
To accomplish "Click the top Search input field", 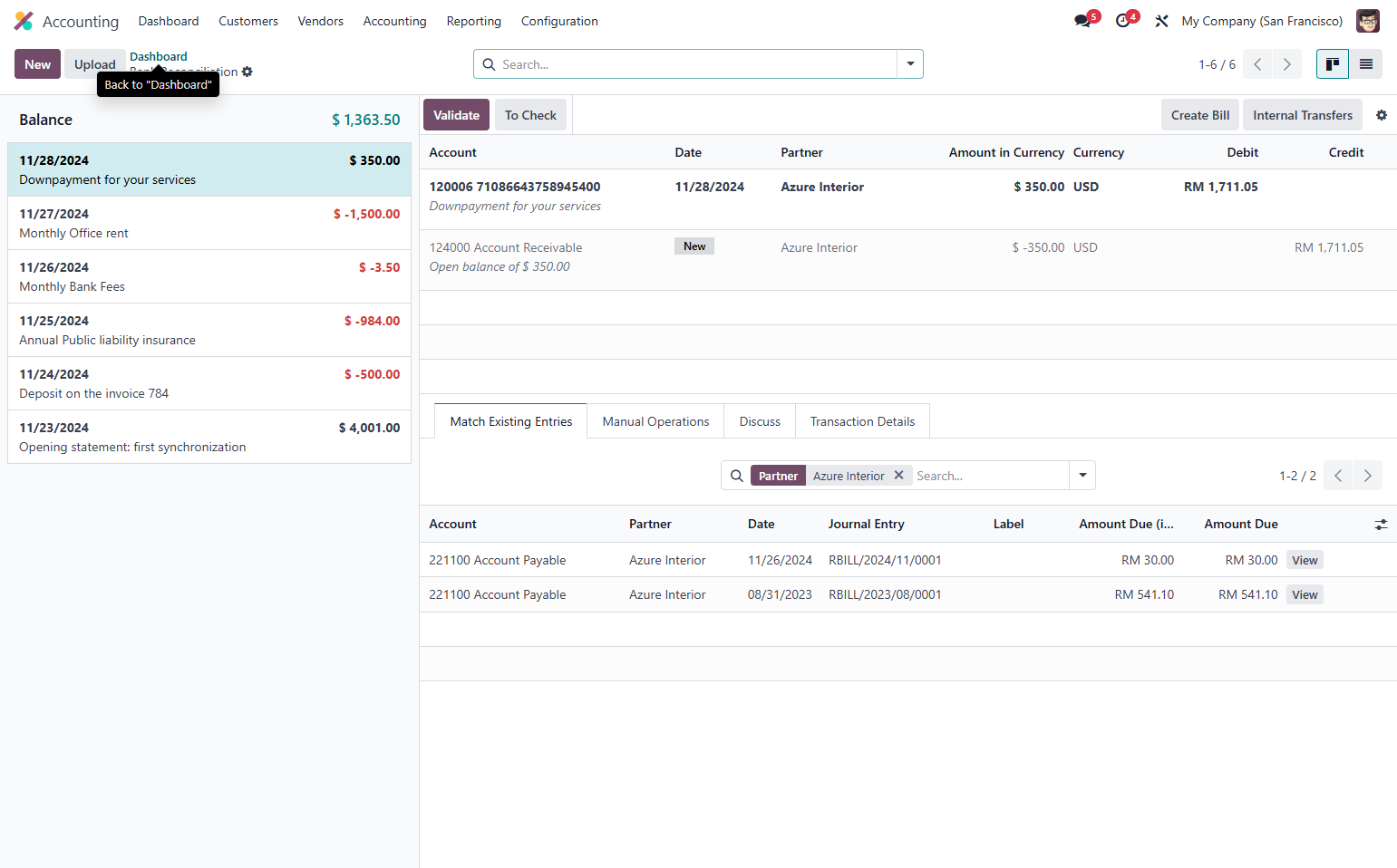I will pos(698,64).
